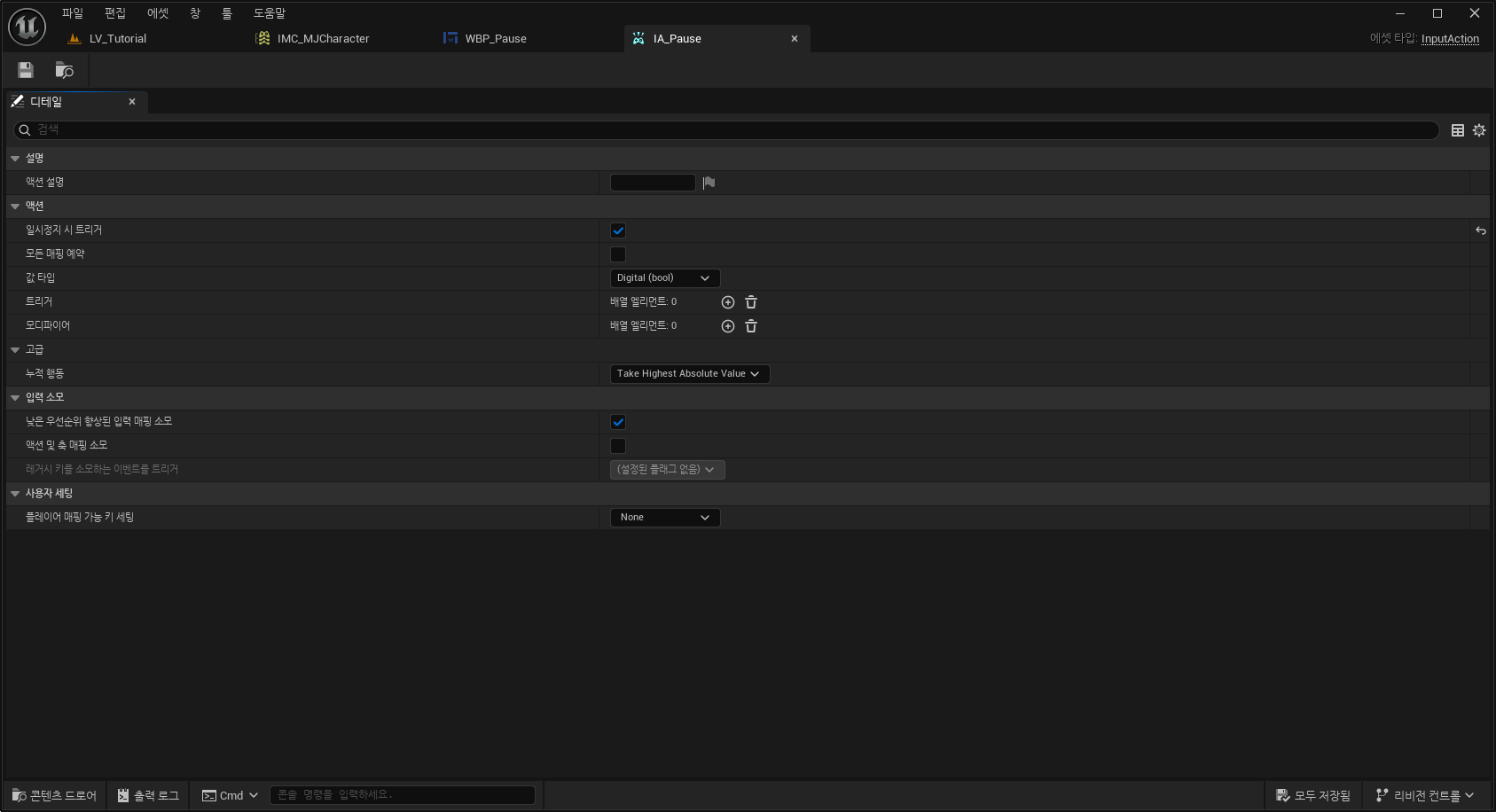Collapse the 입력 소모 section

coord(15,398)
